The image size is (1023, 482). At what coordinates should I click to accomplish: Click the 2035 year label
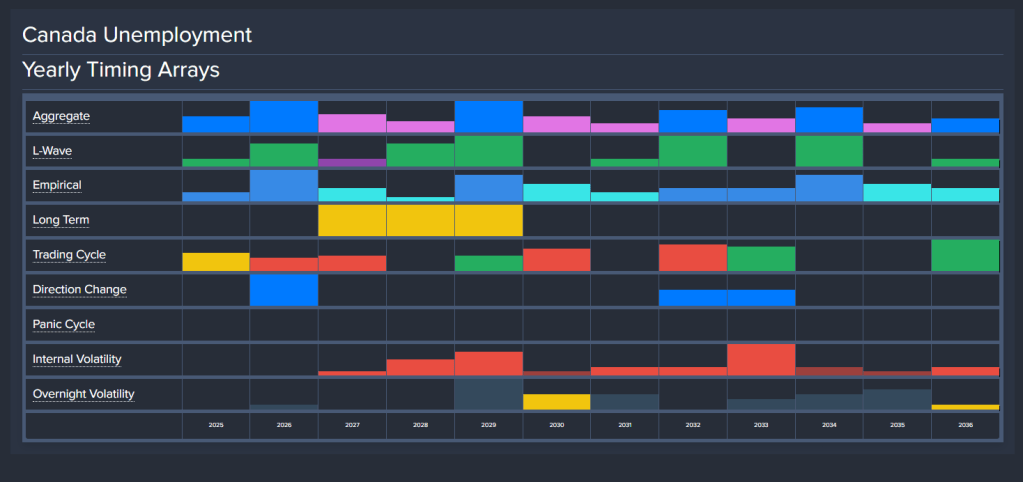(x=897, y=425)
